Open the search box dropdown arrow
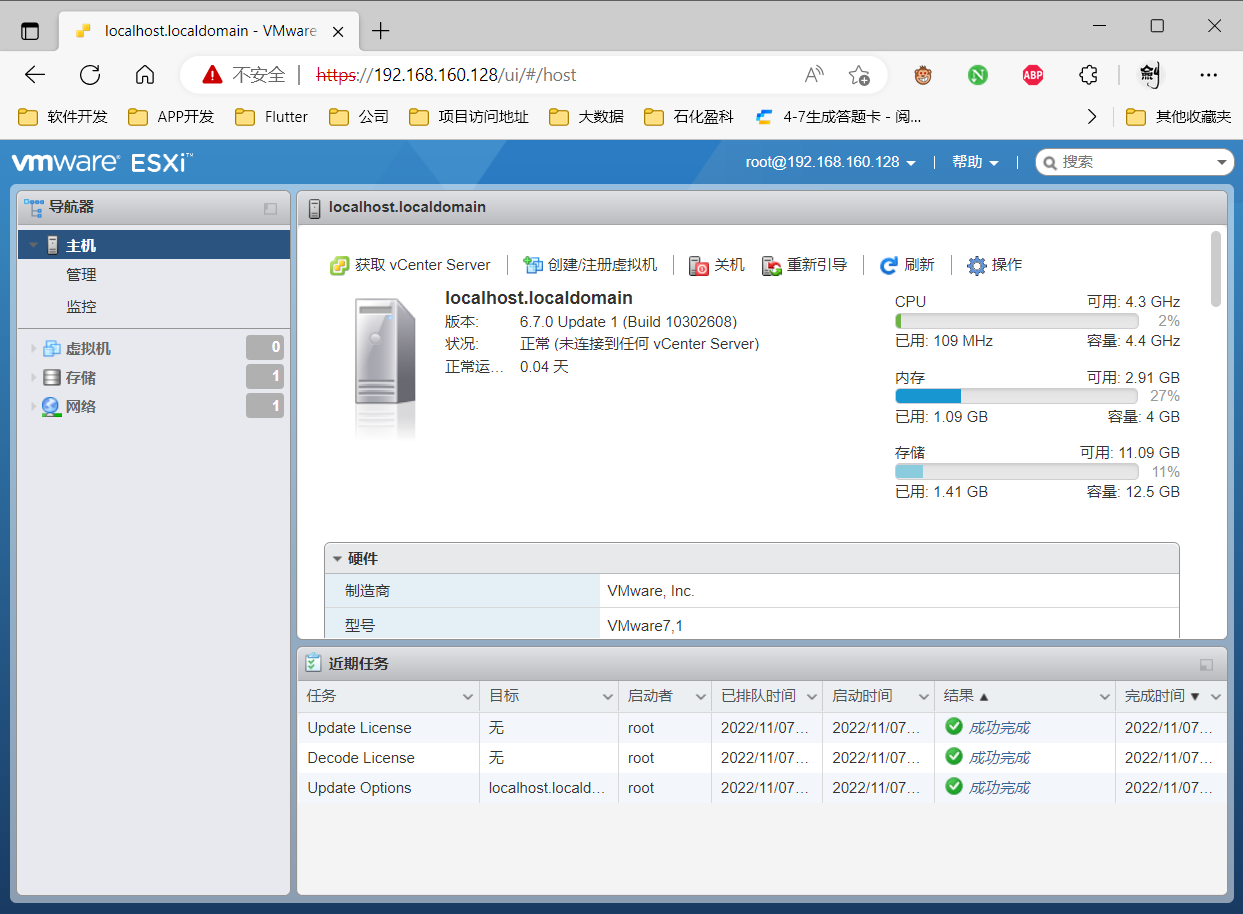Viewport: 1243px width, 914px height. (x=1222, y=162)
